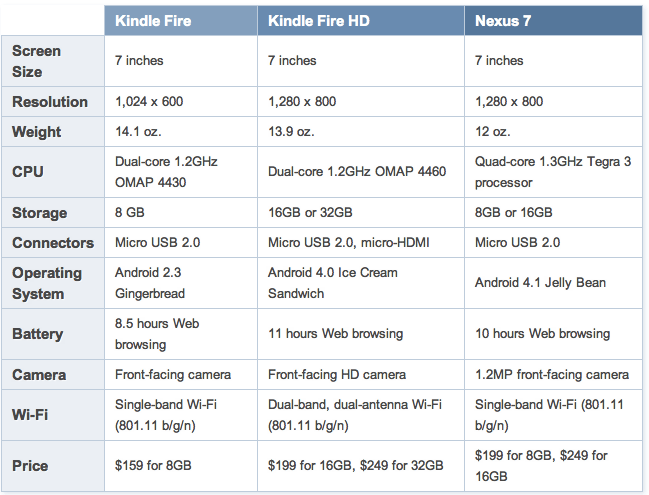Click the Price row label
The height and width of the screenshot is (495, 649).
[30, 465]
